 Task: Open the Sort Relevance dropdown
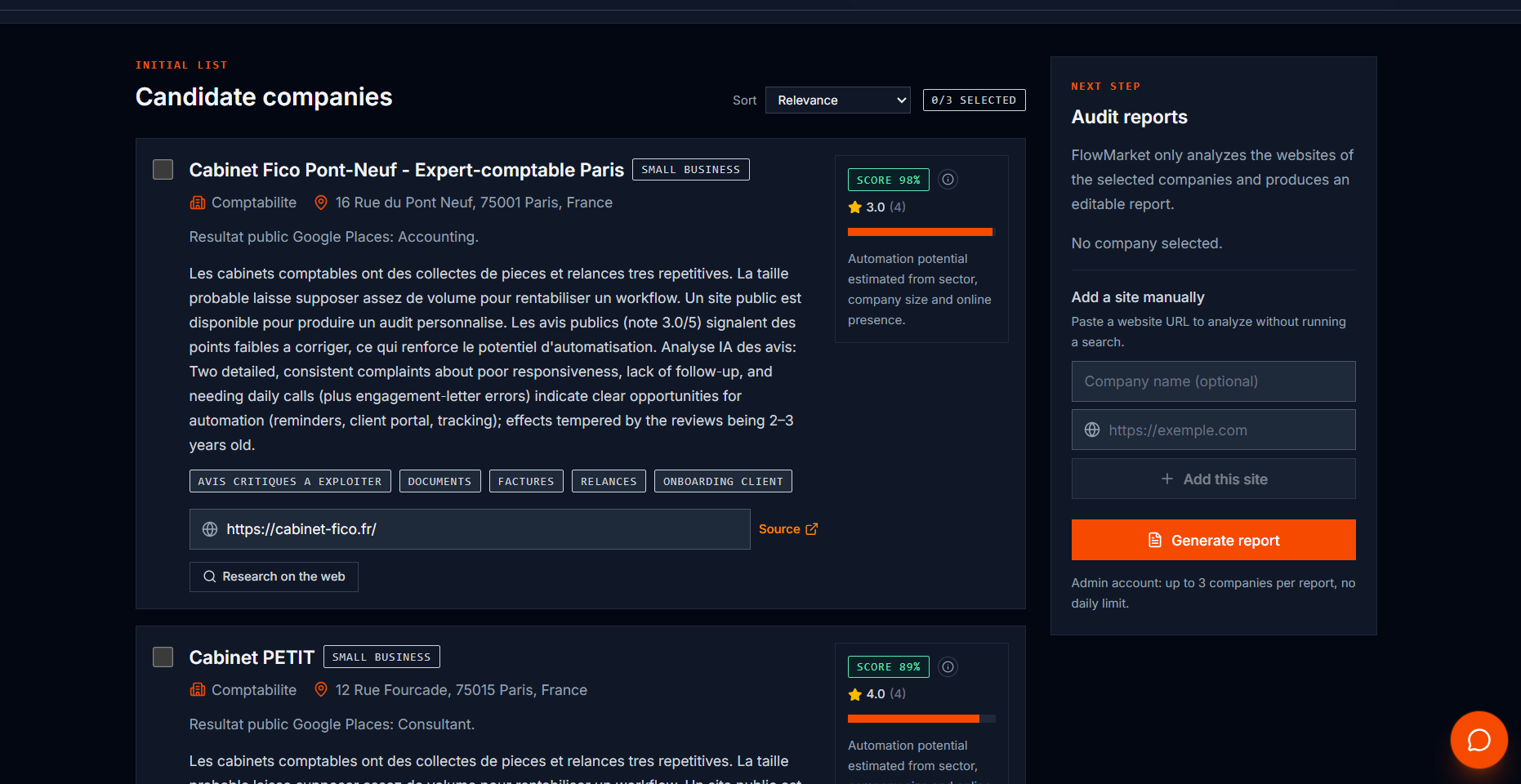tap(837, 100)
